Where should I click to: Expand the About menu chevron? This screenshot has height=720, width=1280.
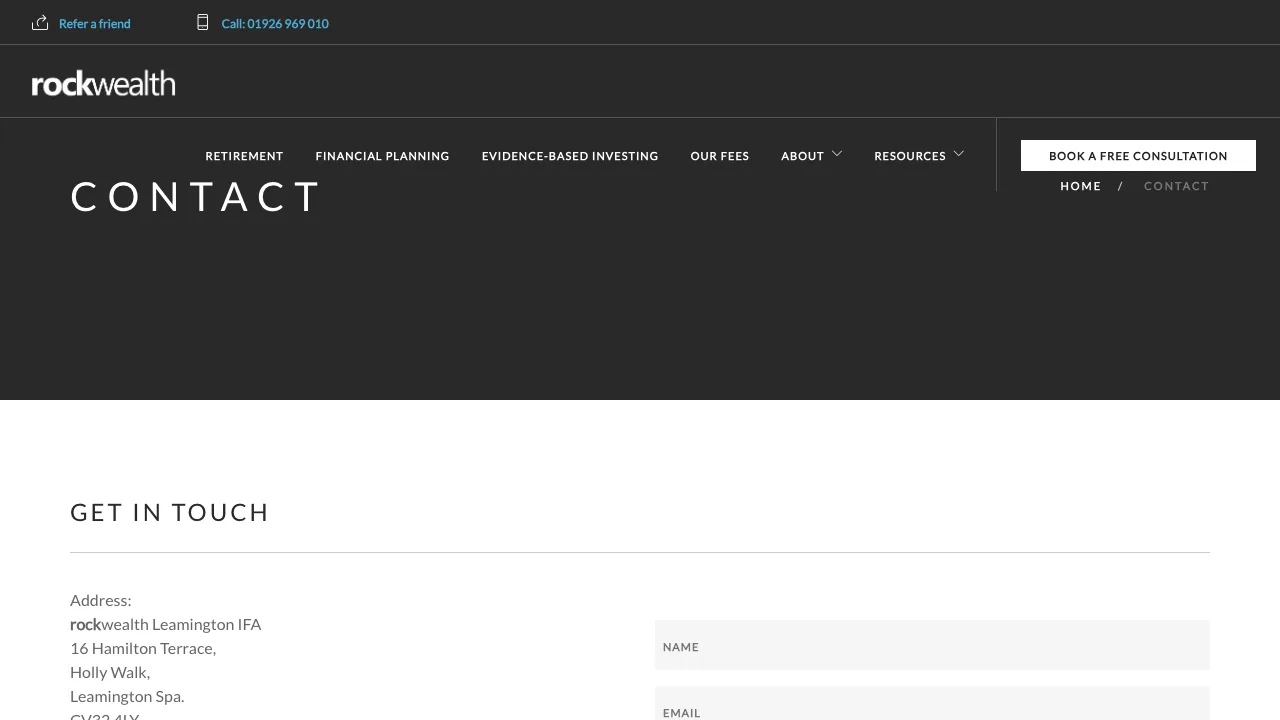pos(837,154)
